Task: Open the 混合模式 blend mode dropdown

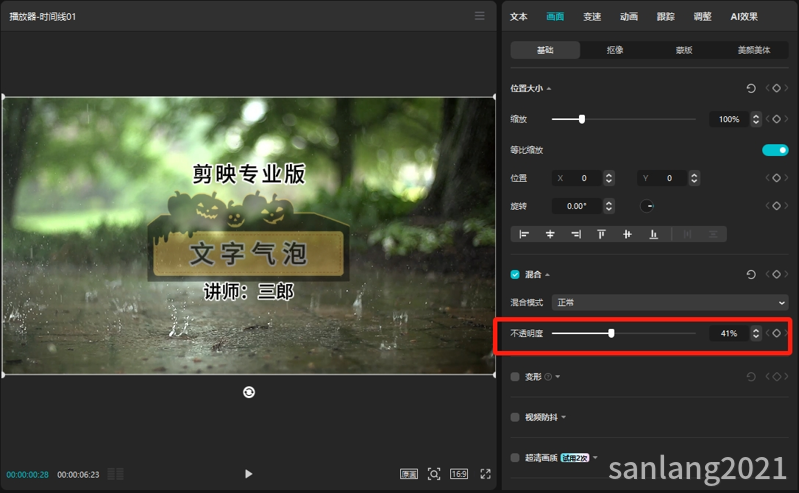Action: (670, 302)
